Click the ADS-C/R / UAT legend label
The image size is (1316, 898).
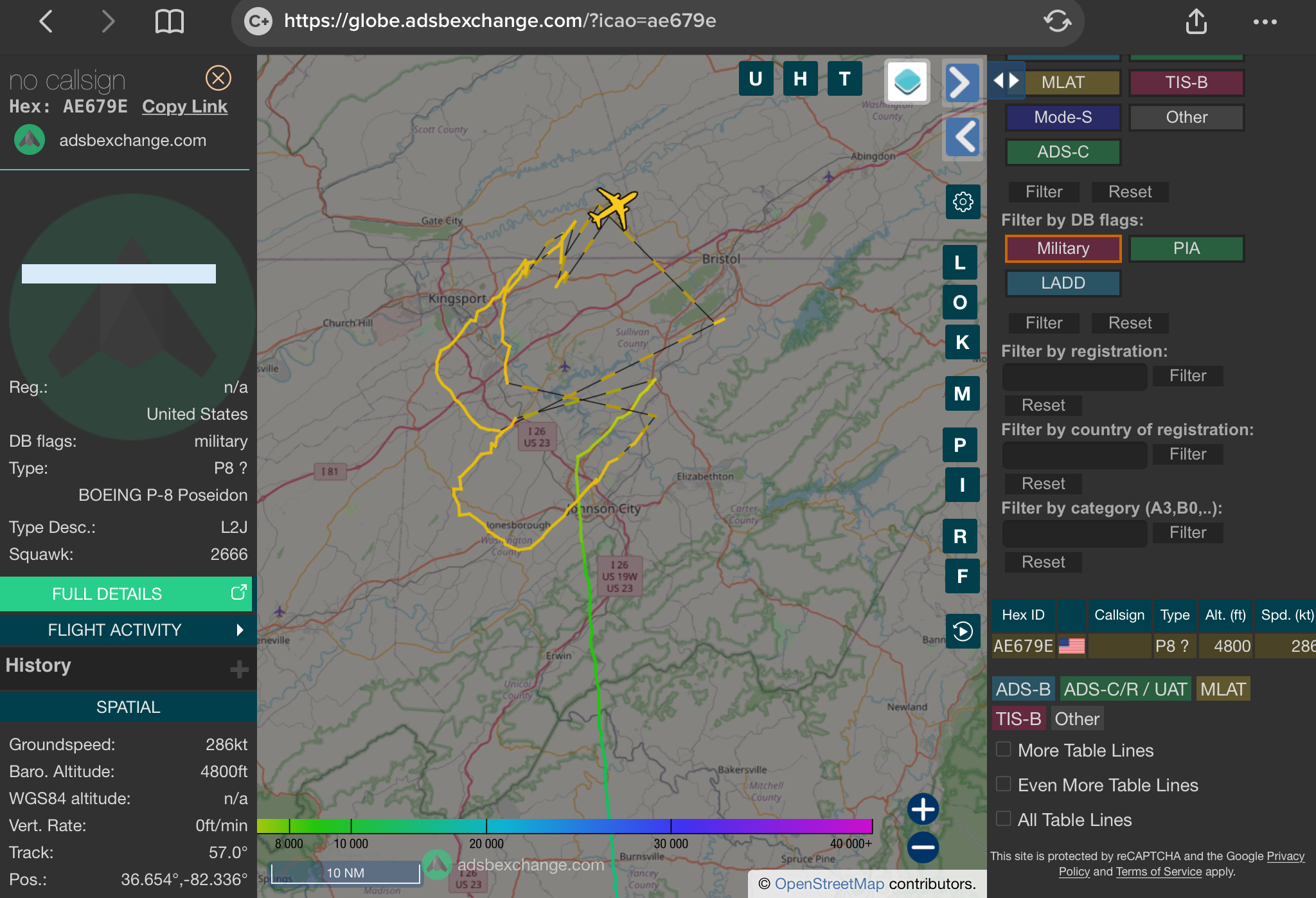1125,689
